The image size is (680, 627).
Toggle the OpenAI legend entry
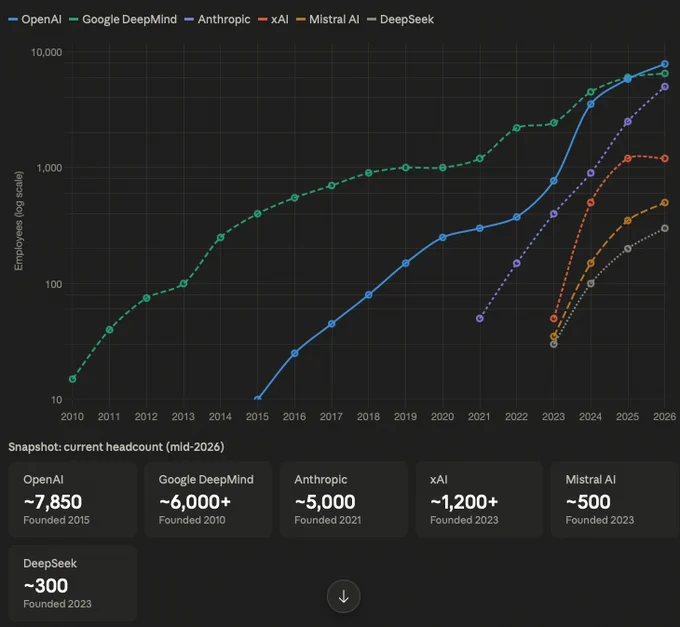point(35,20)
